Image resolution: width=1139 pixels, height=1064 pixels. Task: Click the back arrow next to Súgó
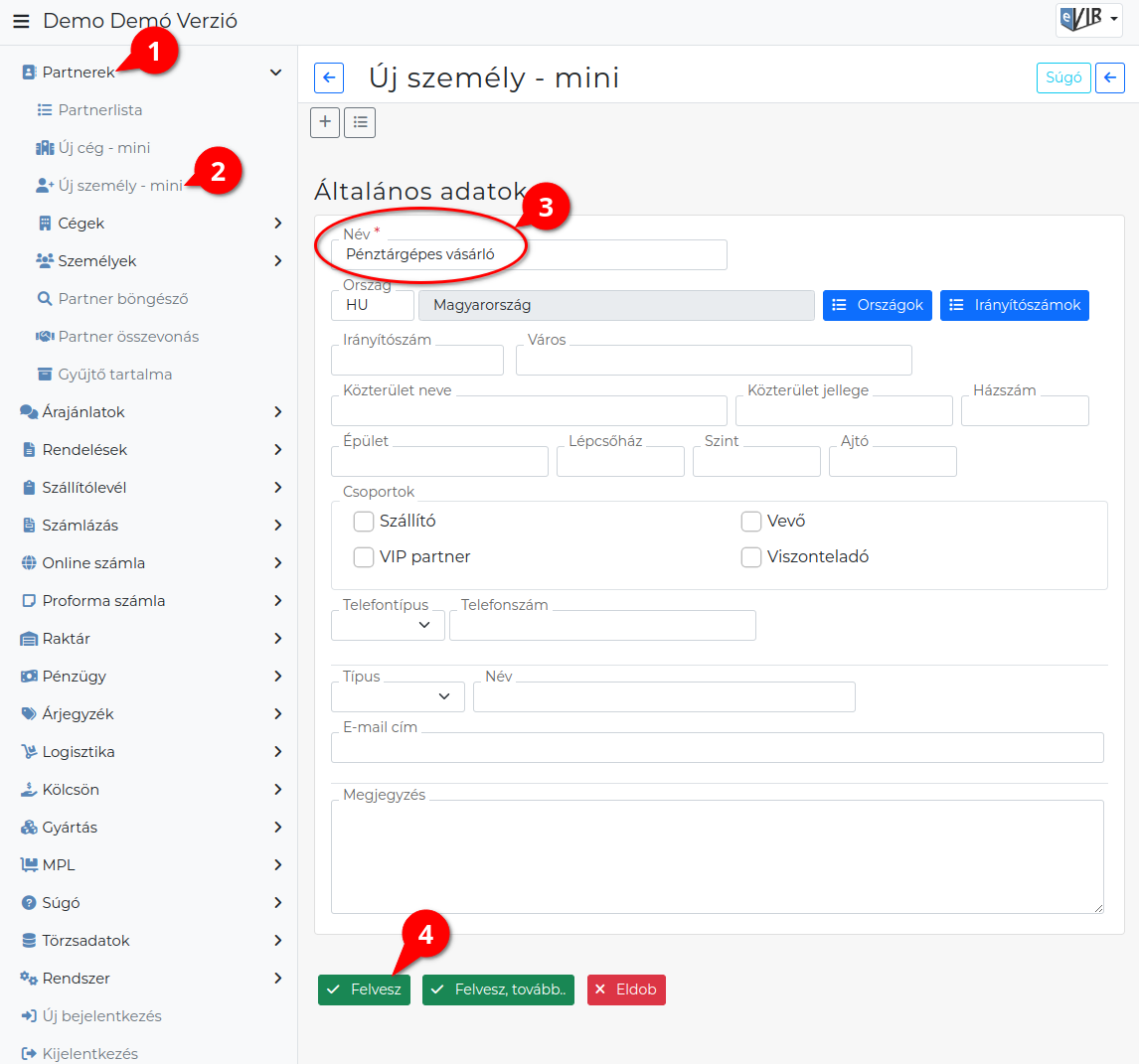(x=1110, y=77)
